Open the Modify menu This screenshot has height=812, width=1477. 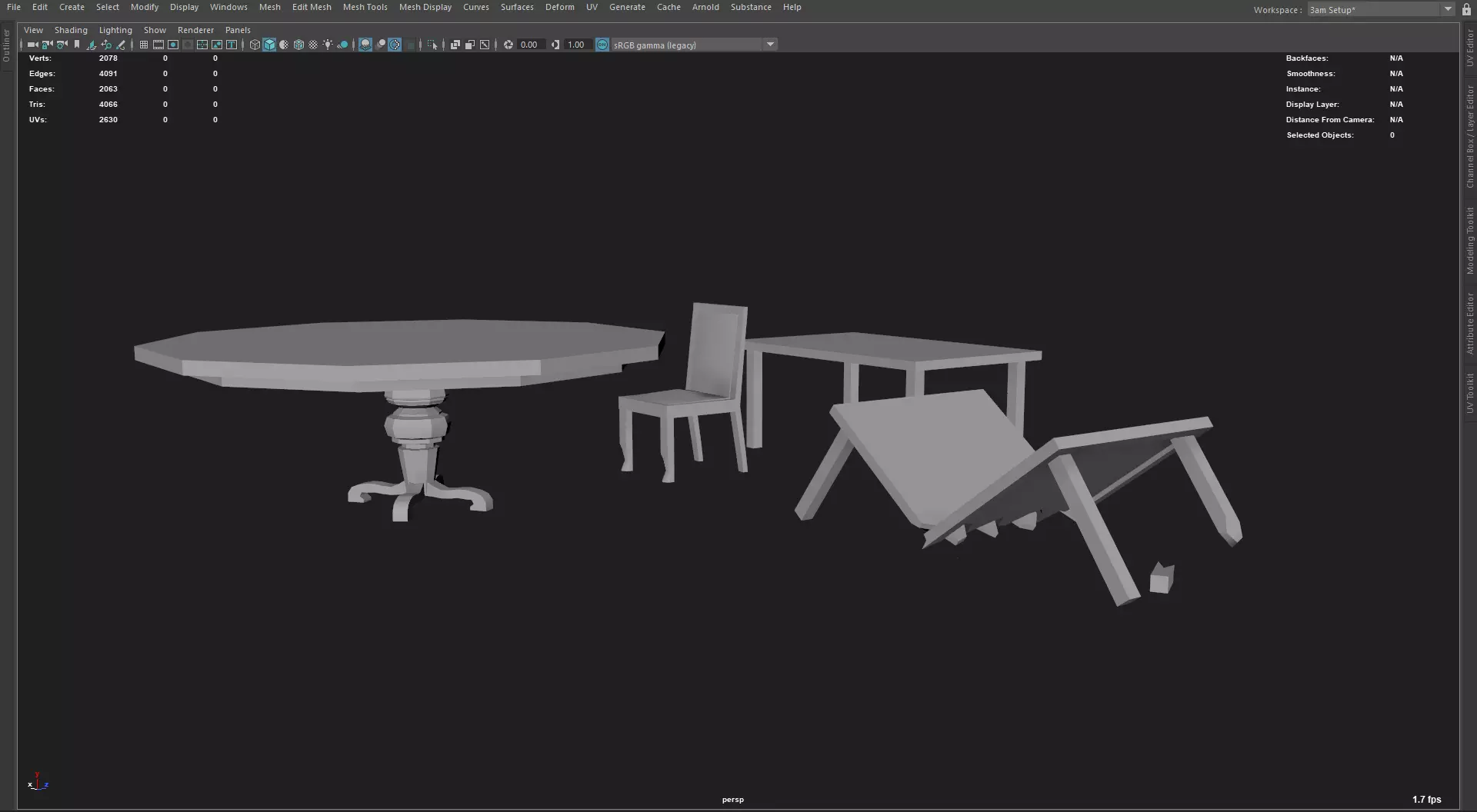pyautogui.click(x=145, y=7)
